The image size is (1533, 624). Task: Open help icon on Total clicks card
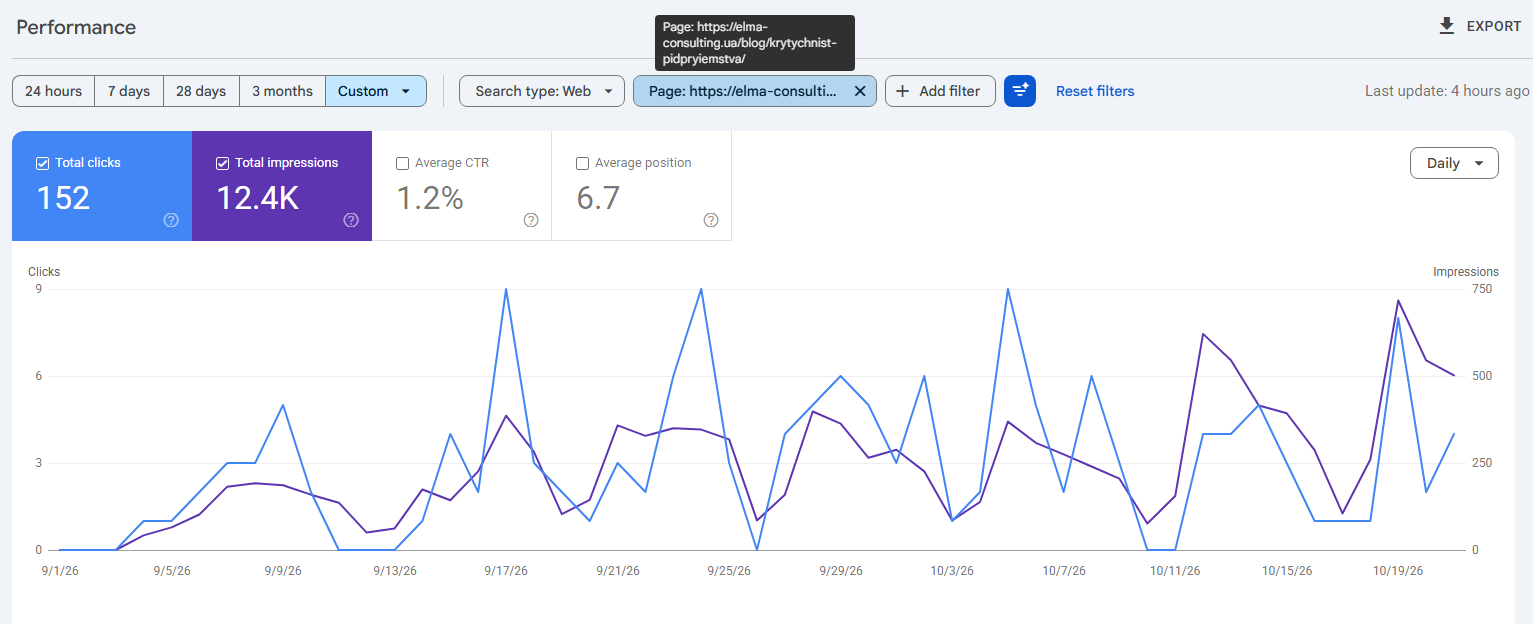pyautogui.click(x=171, y=220)
